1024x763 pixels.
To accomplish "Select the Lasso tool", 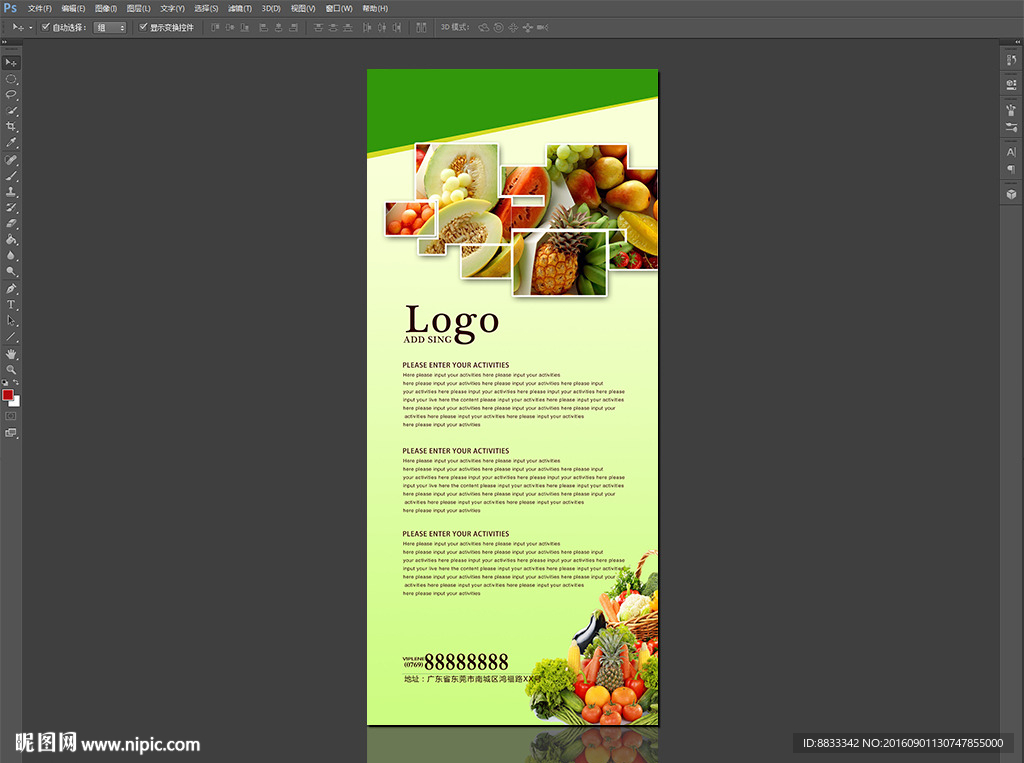I will (11, 94).
